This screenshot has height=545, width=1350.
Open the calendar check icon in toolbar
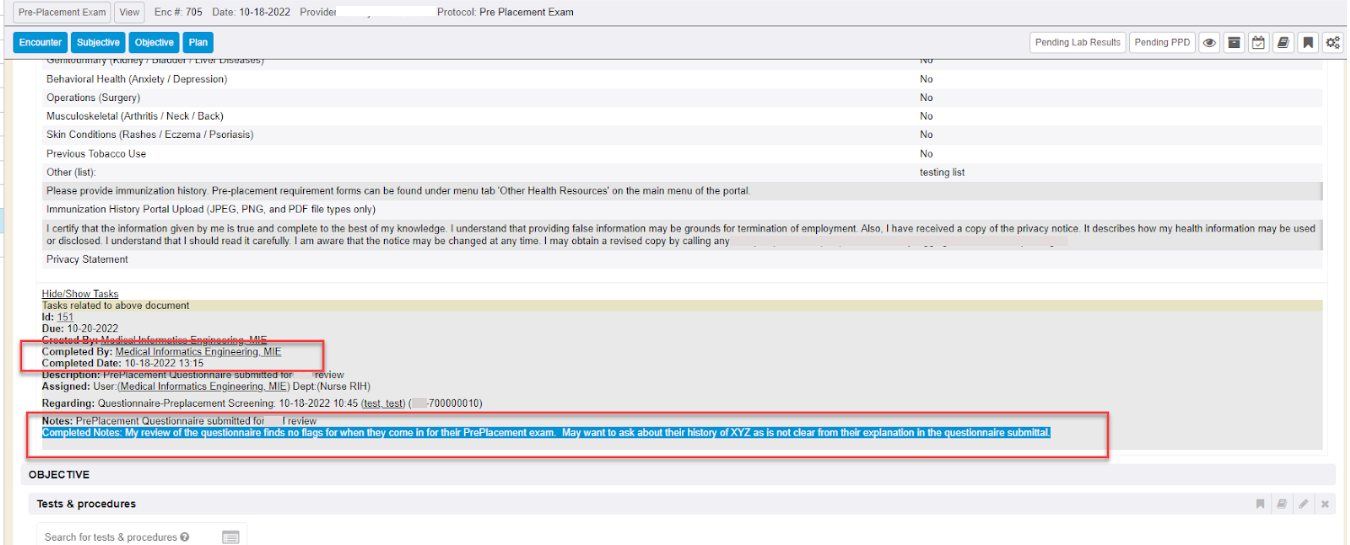pos(1259,43)
